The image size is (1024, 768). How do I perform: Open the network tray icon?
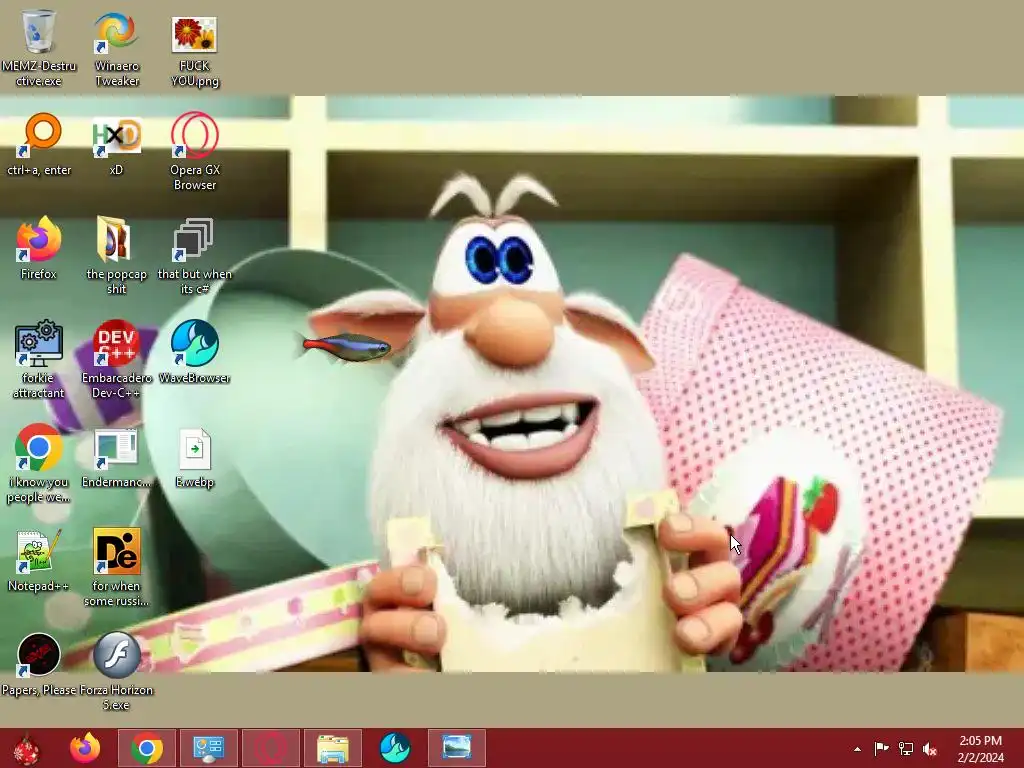pos(906,748)
